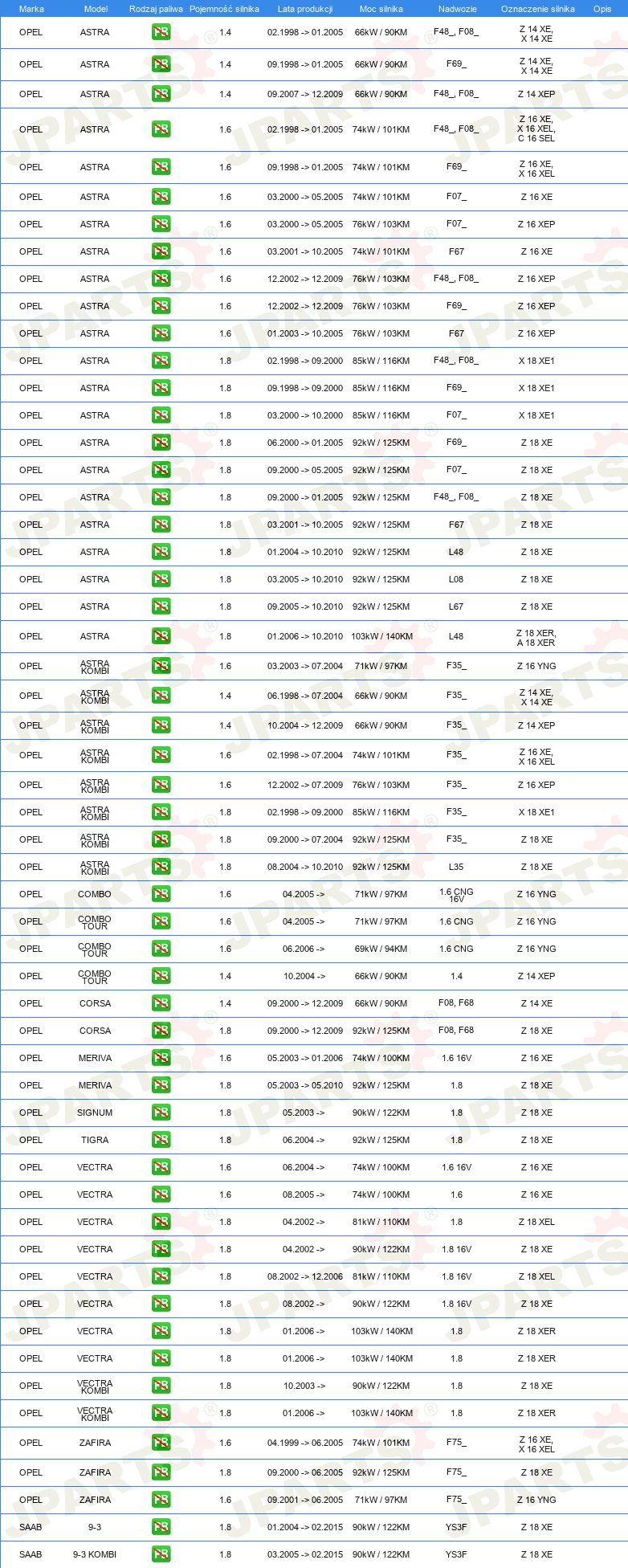Click the 06.1998 -> 07.2004 production years
This screenshot has height=1568, width=628.
pyautogui.click(x=305, y=696)
